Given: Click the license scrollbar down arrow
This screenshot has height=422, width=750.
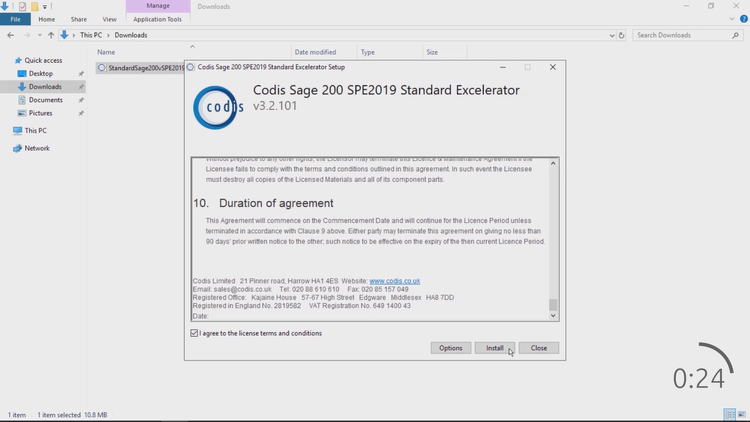Looking at the screenshot, I should (x=553, y=315).
